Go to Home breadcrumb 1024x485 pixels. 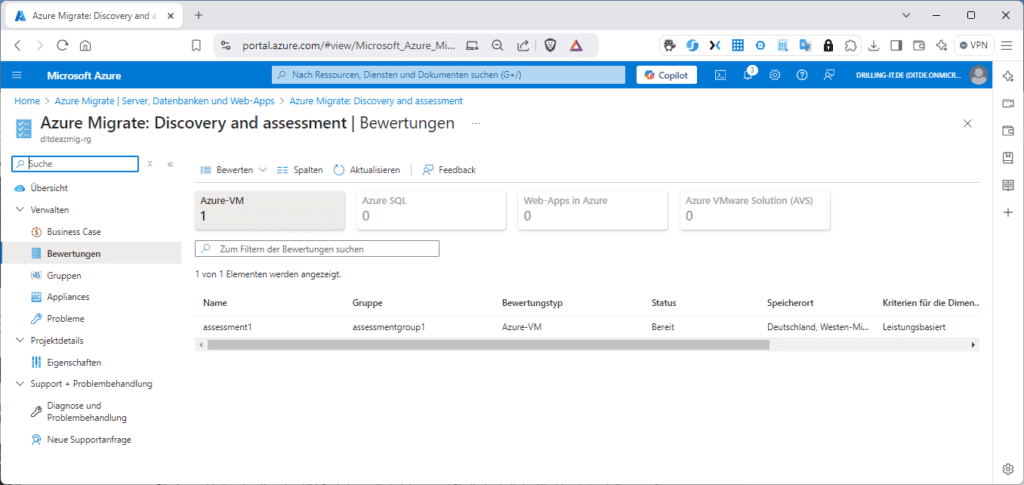(x=27, y=101)
